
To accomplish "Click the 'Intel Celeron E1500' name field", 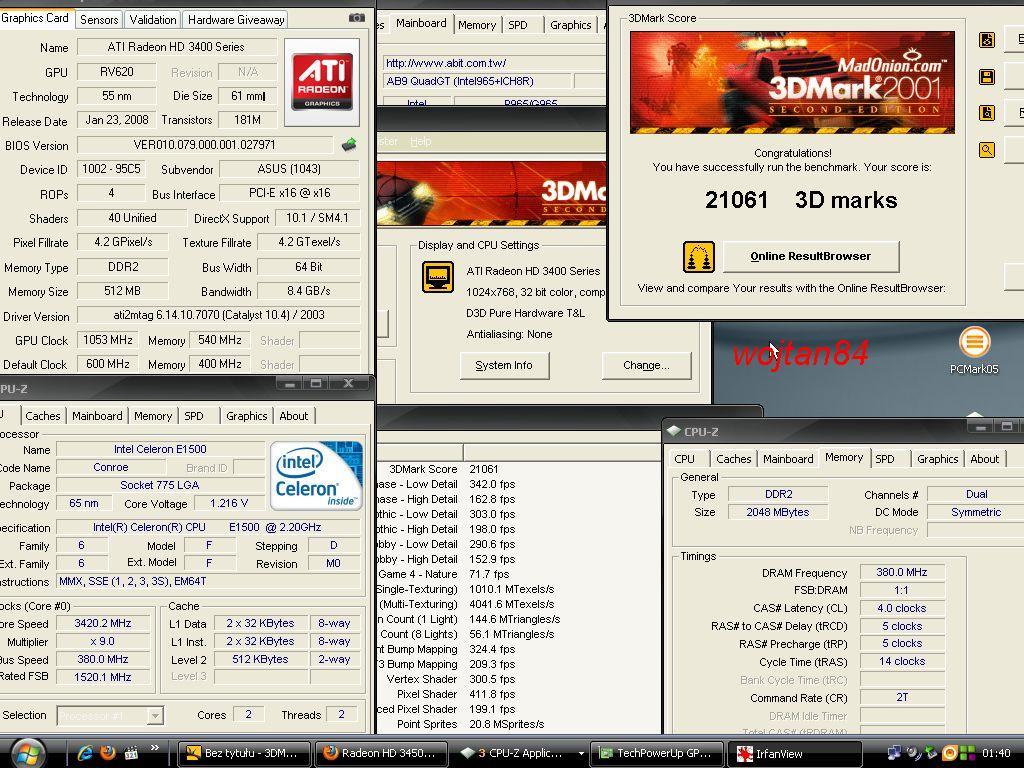I will coord(160,449).
